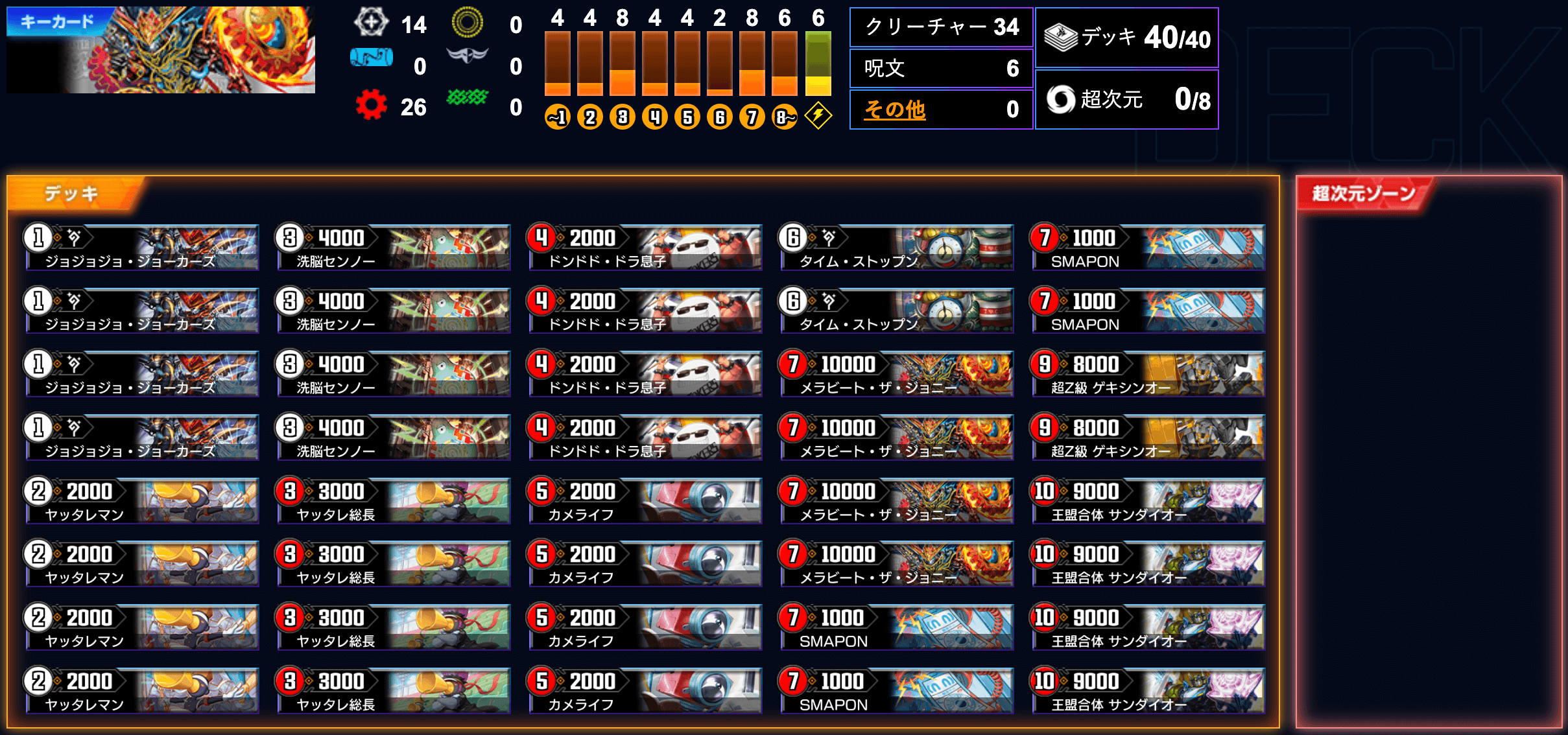Click the 超次元 swirl icon
1568x735 pixels.
click(x=1061, y=99)
